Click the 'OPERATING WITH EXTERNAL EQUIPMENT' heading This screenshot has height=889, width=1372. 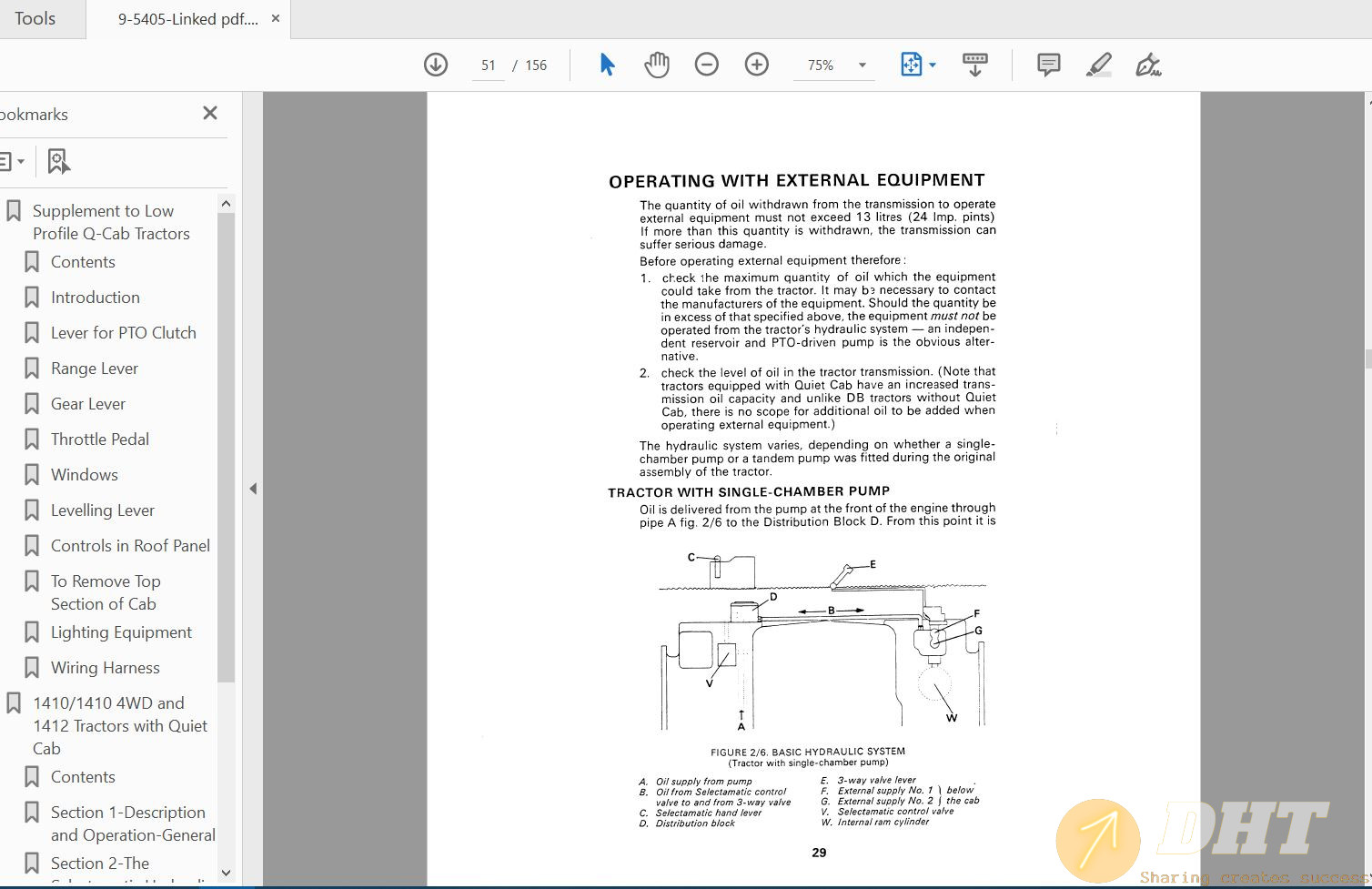(797, 181)
